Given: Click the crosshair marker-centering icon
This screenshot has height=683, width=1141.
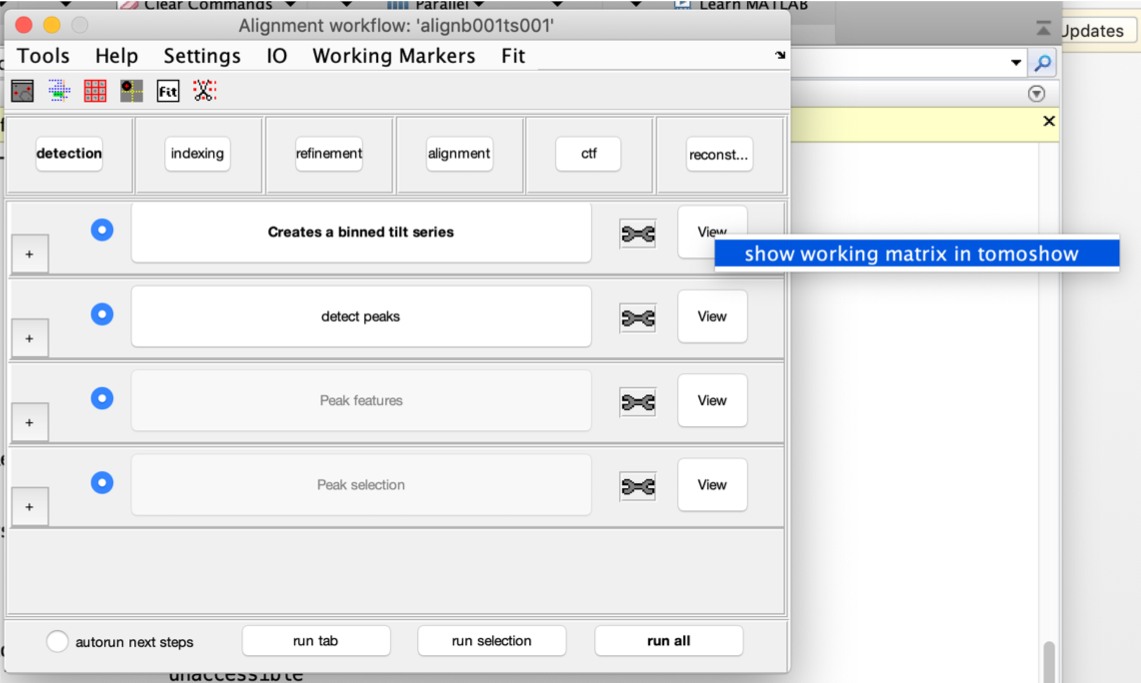Looking at the screenshot, I should [x=132, y=91].
